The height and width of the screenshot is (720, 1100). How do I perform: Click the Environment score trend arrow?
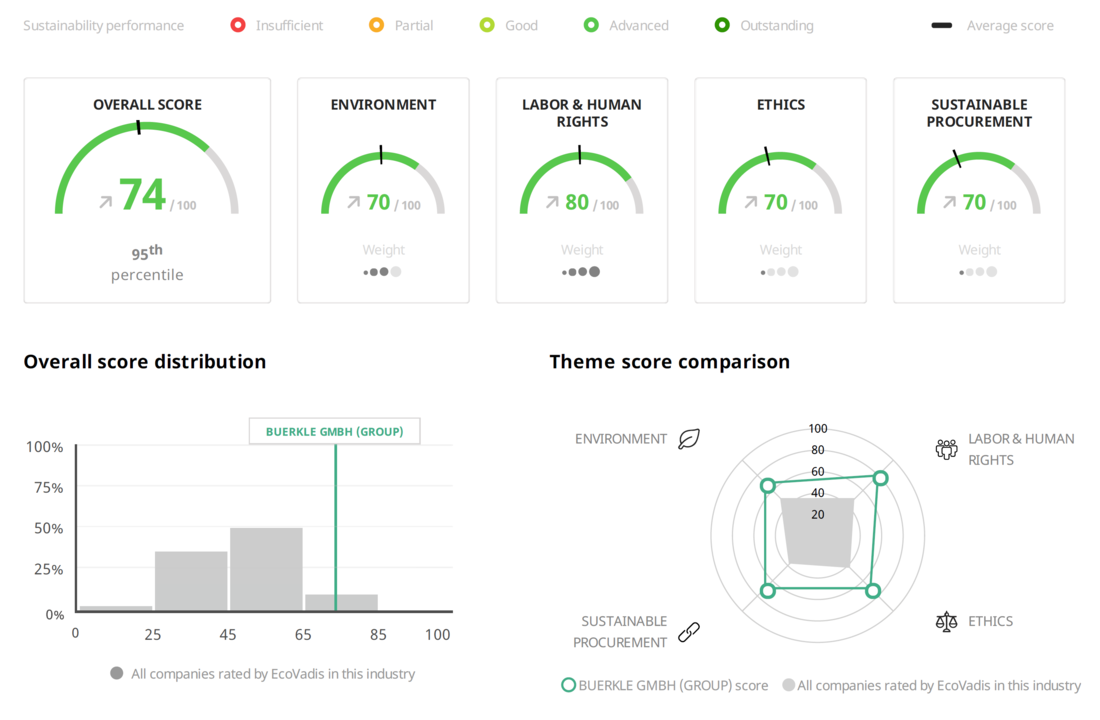coord(353,202)
